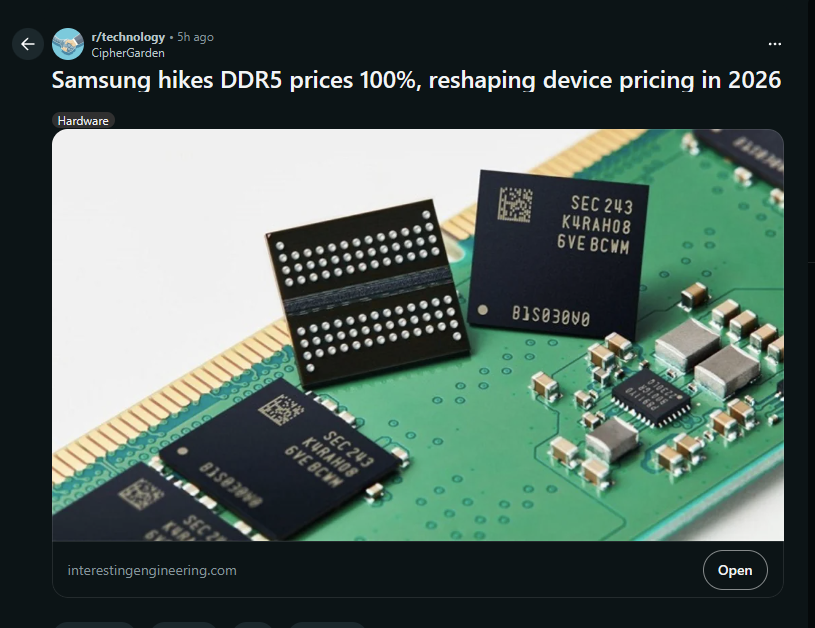Click the link card's dark footer bar
The height and width of the screenshot is (628, 815).
418,569
